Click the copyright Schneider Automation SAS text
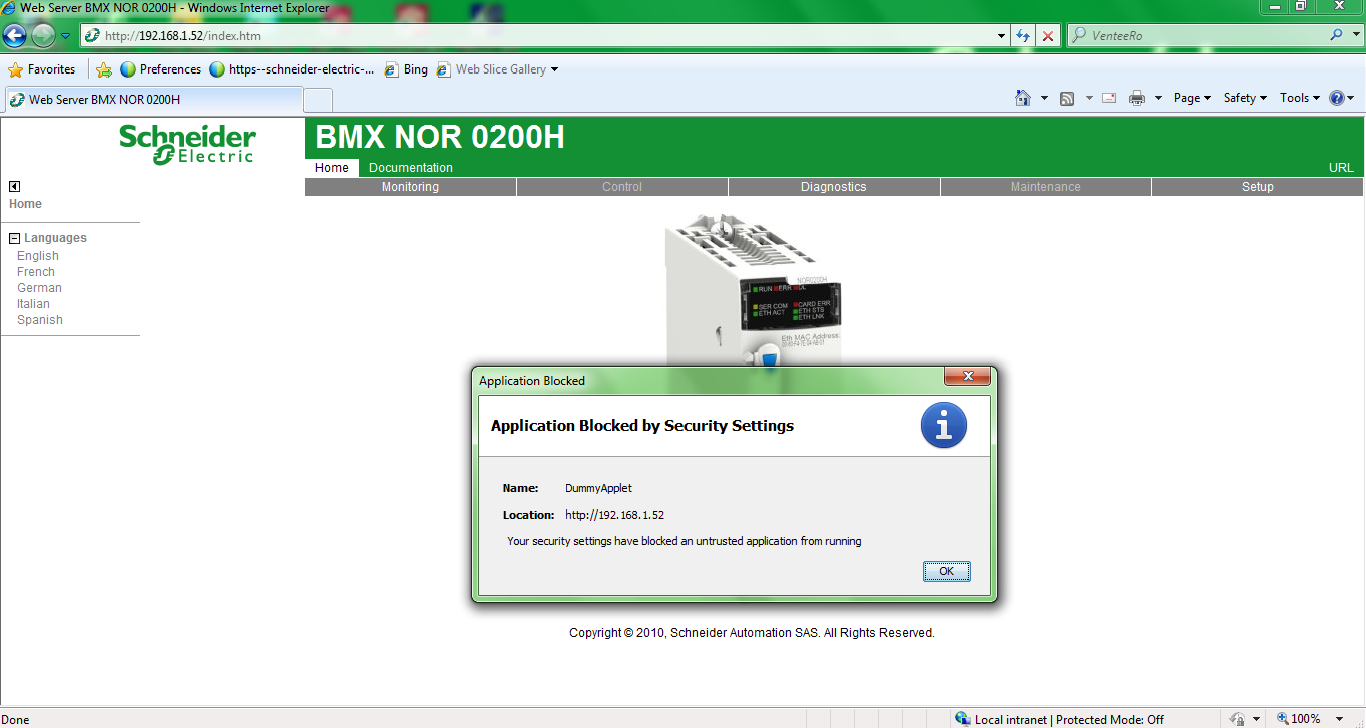Viewport: 1366px width, 728px height. [x=752, y=633]
